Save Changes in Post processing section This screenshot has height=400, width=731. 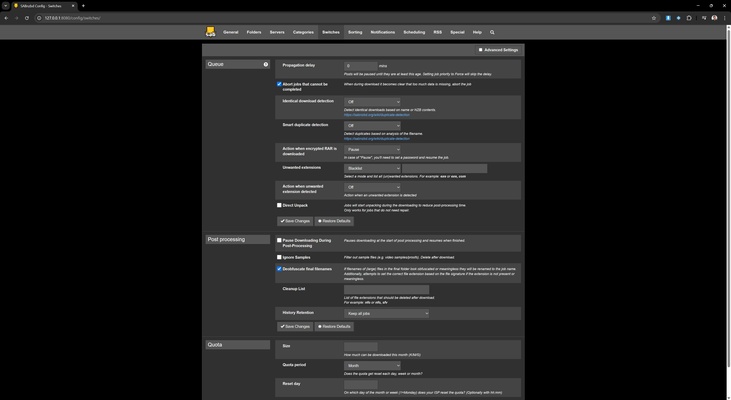tap(295, 326)
